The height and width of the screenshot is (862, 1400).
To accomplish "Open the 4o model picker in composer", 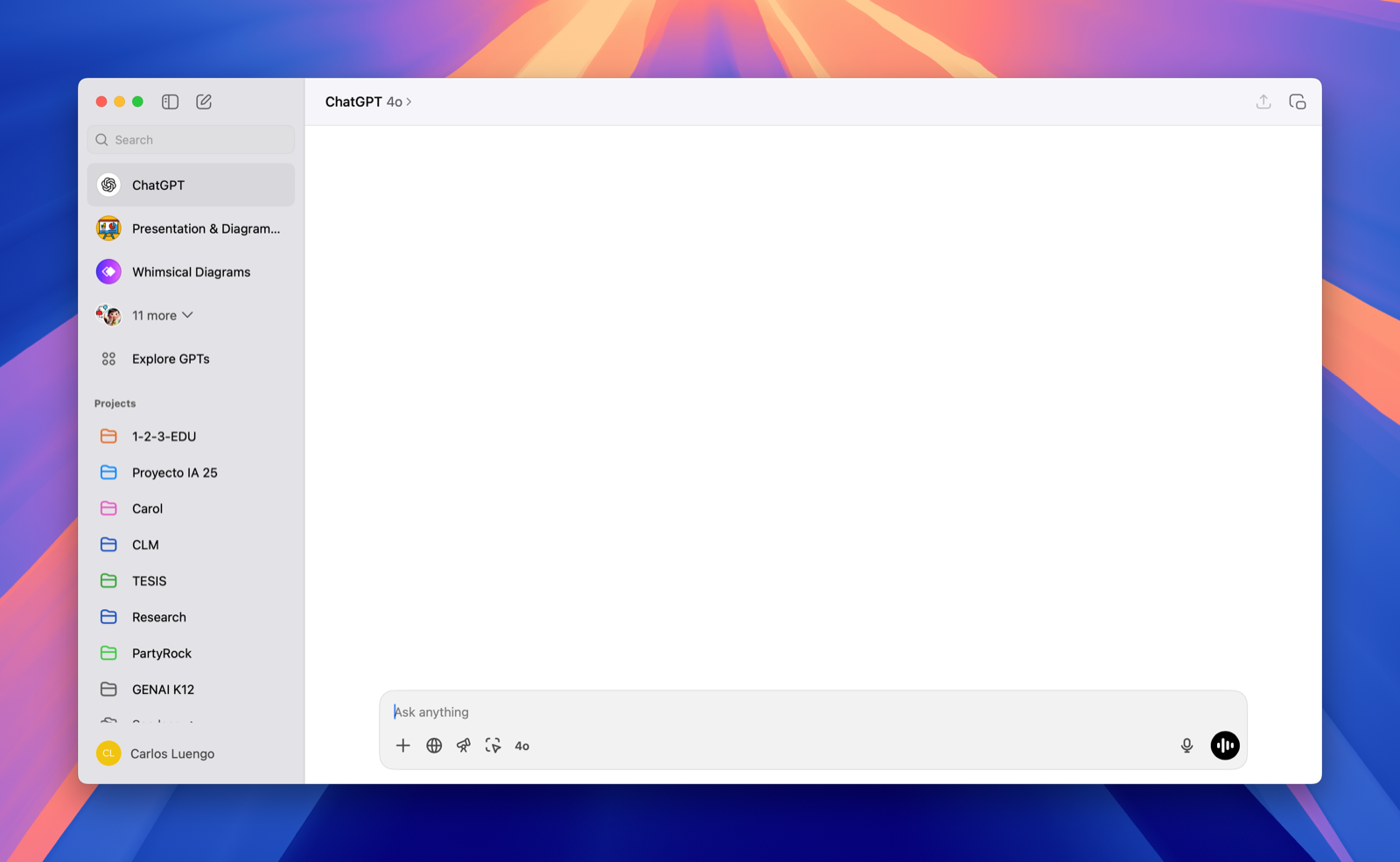I will point(522,746).
